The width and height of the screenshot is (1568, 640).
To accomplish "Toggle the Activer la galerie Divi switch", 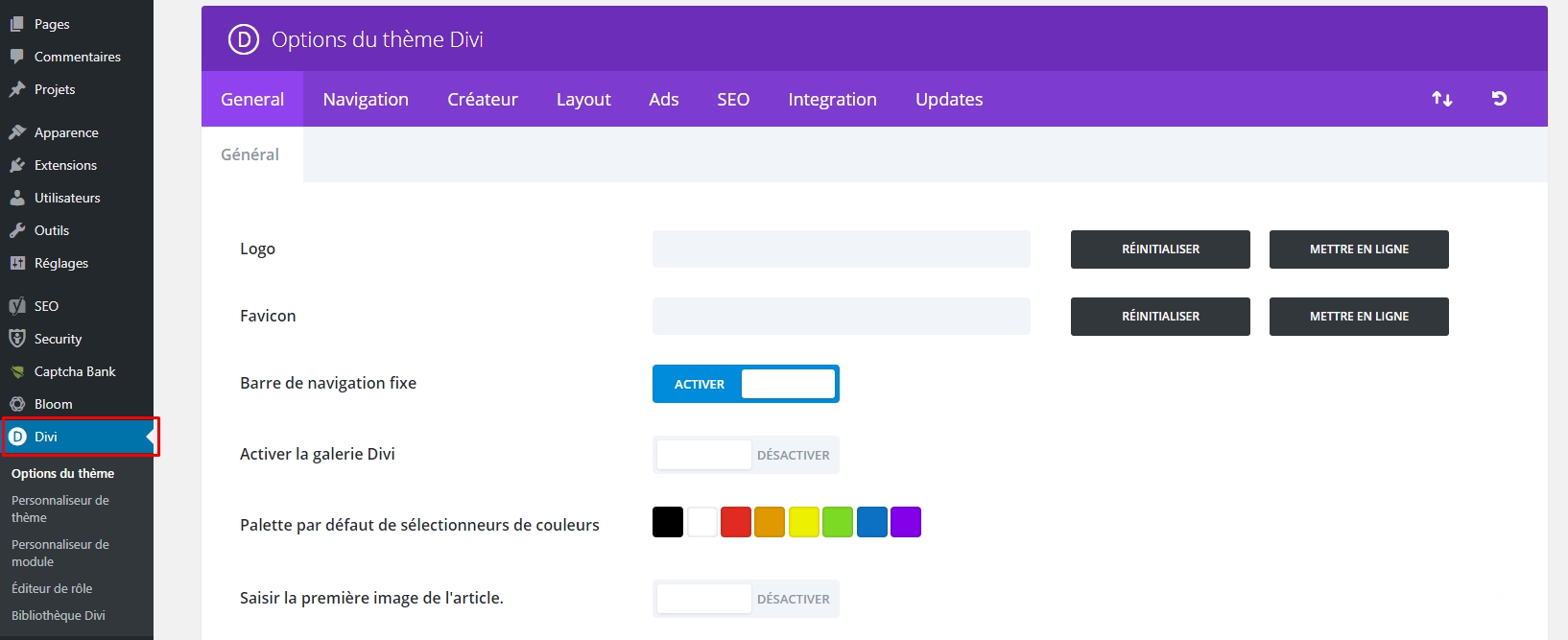I will point(746,455).
